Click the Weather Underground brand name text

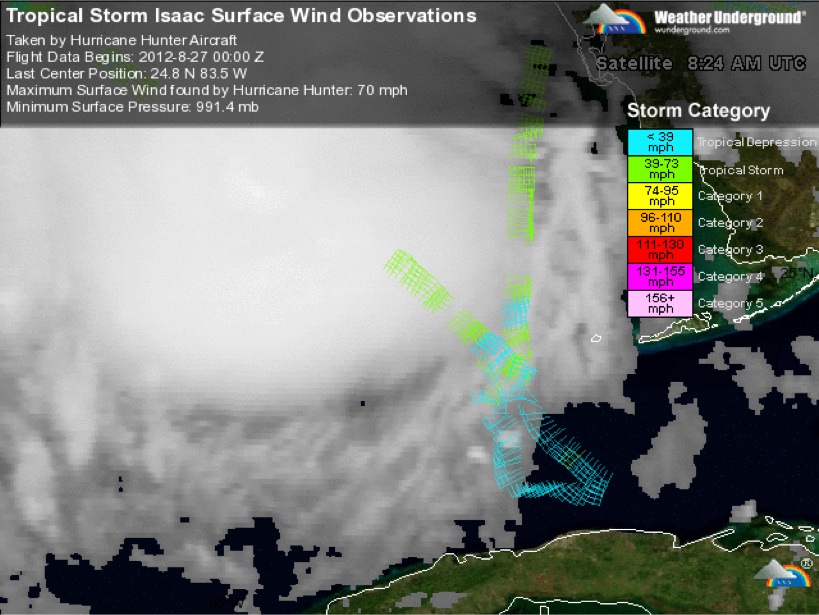[x=729, y=17]
